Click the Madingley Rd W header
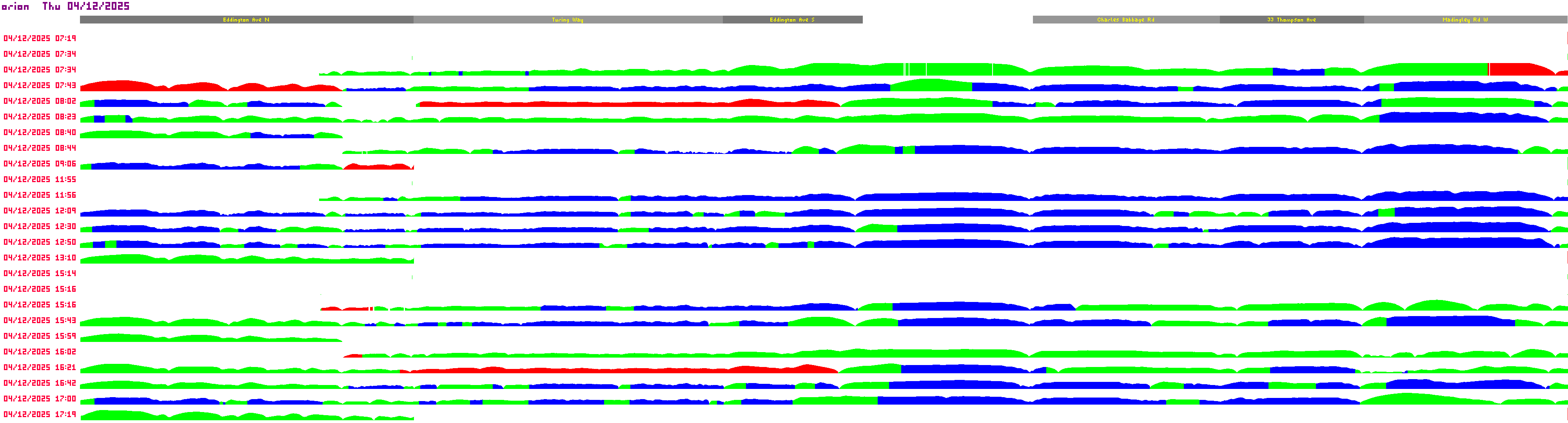 (x=1465, y=20)
